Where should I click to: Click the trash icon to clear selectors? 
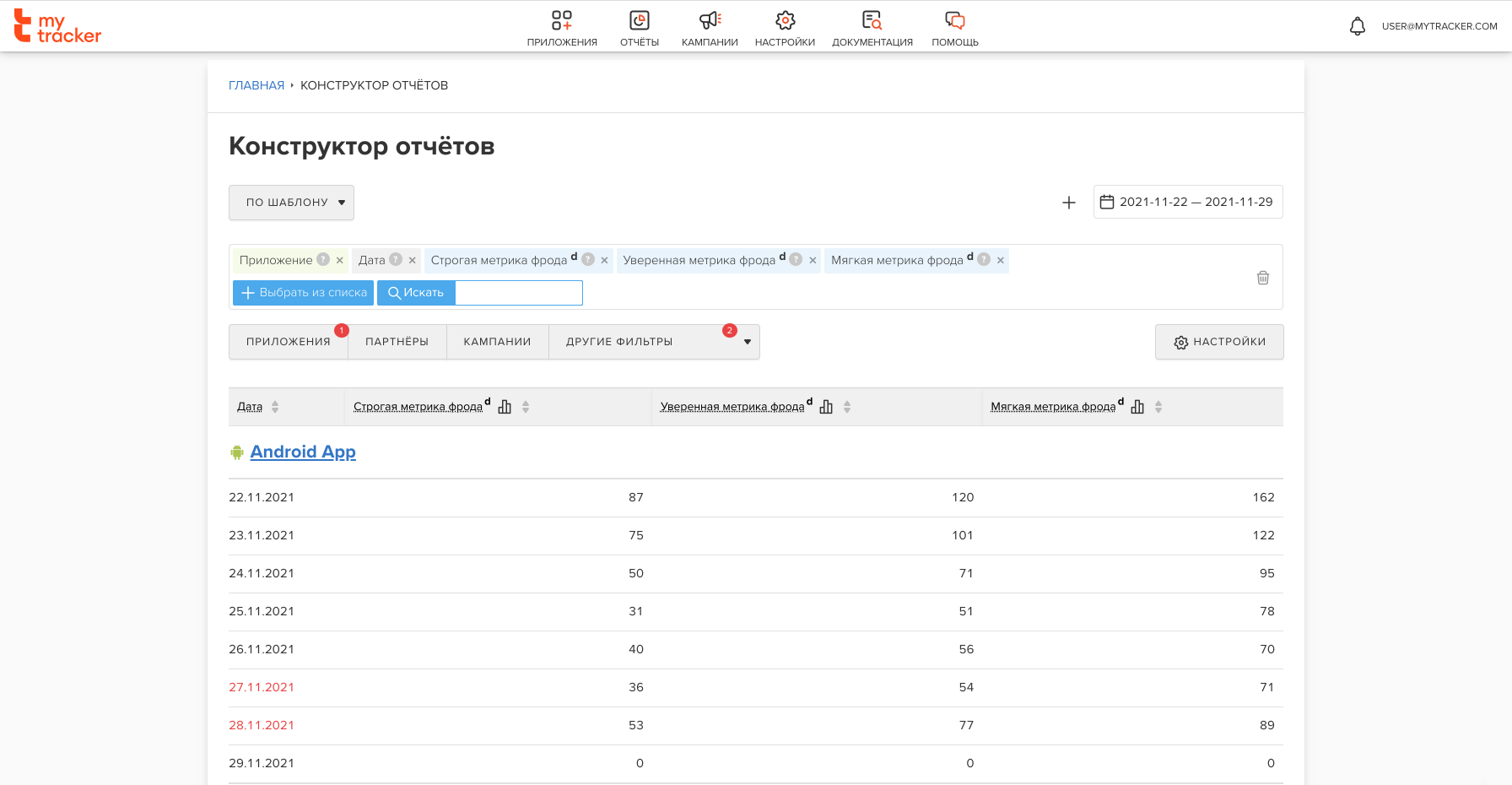[x=1262, y=278]
